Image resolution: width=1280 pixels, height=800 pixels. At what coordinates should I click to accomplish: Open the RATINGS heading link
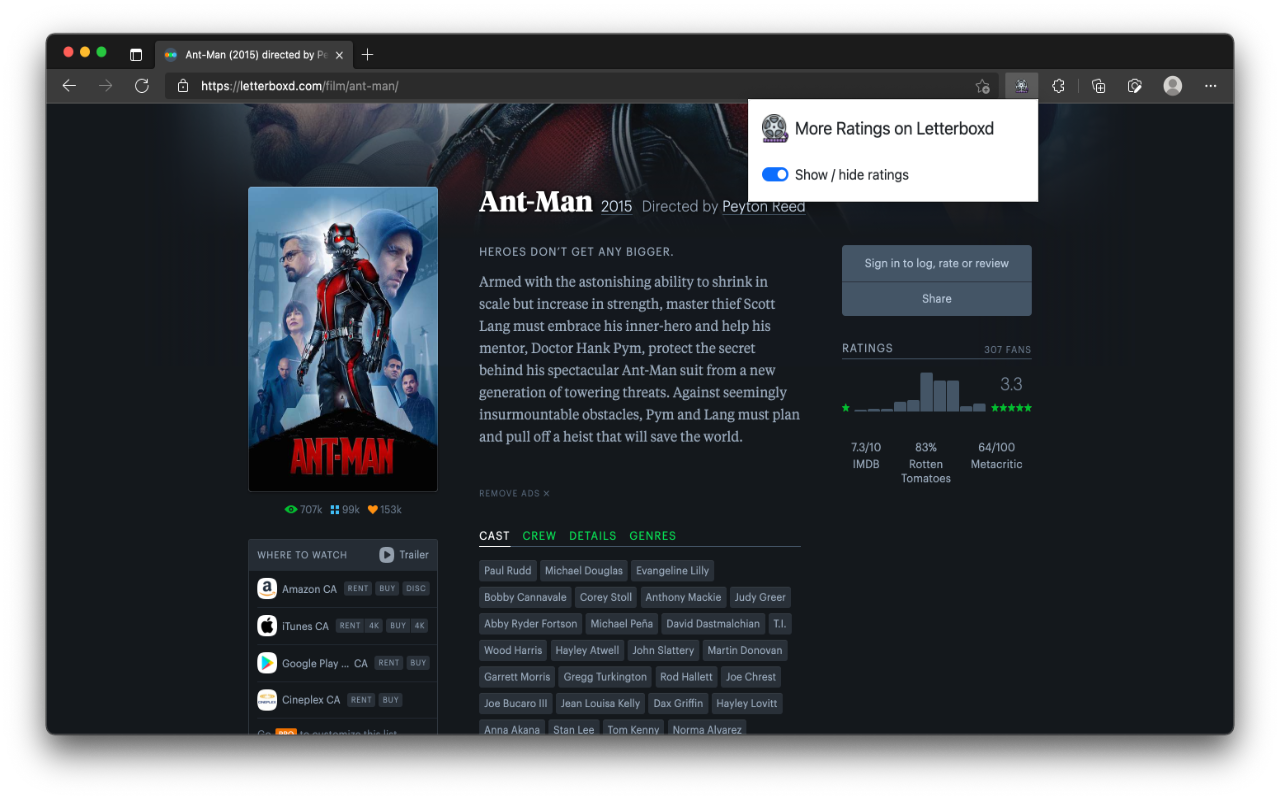[x=867, y=348]
